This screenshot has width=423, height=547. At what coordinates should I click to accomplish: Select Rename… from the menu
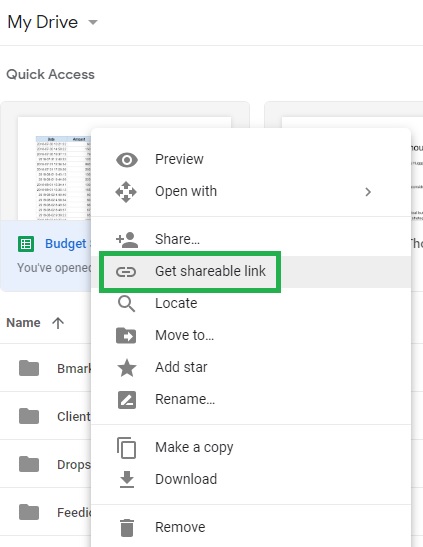click(251, 400)
